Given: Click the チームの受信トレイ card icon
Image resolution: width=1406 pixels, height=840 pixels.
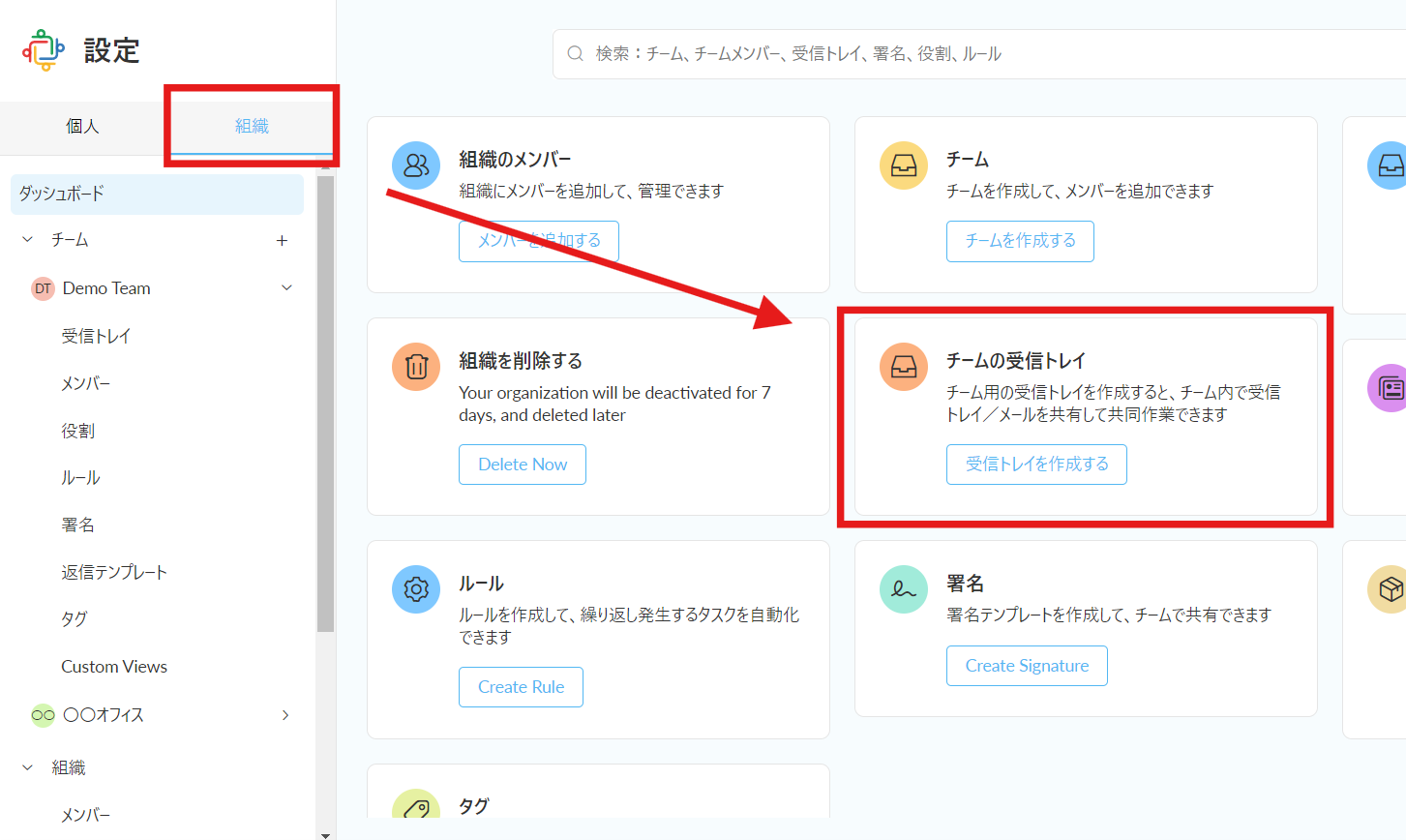Looking at the screenshot, I should pyautogui.click(x=904, y=367).
